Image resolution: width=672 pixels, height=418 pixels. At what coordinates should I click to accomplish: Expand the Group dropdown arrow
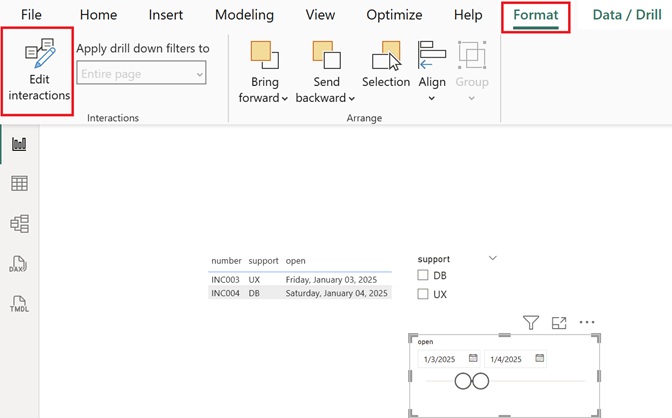pos(471,99)
